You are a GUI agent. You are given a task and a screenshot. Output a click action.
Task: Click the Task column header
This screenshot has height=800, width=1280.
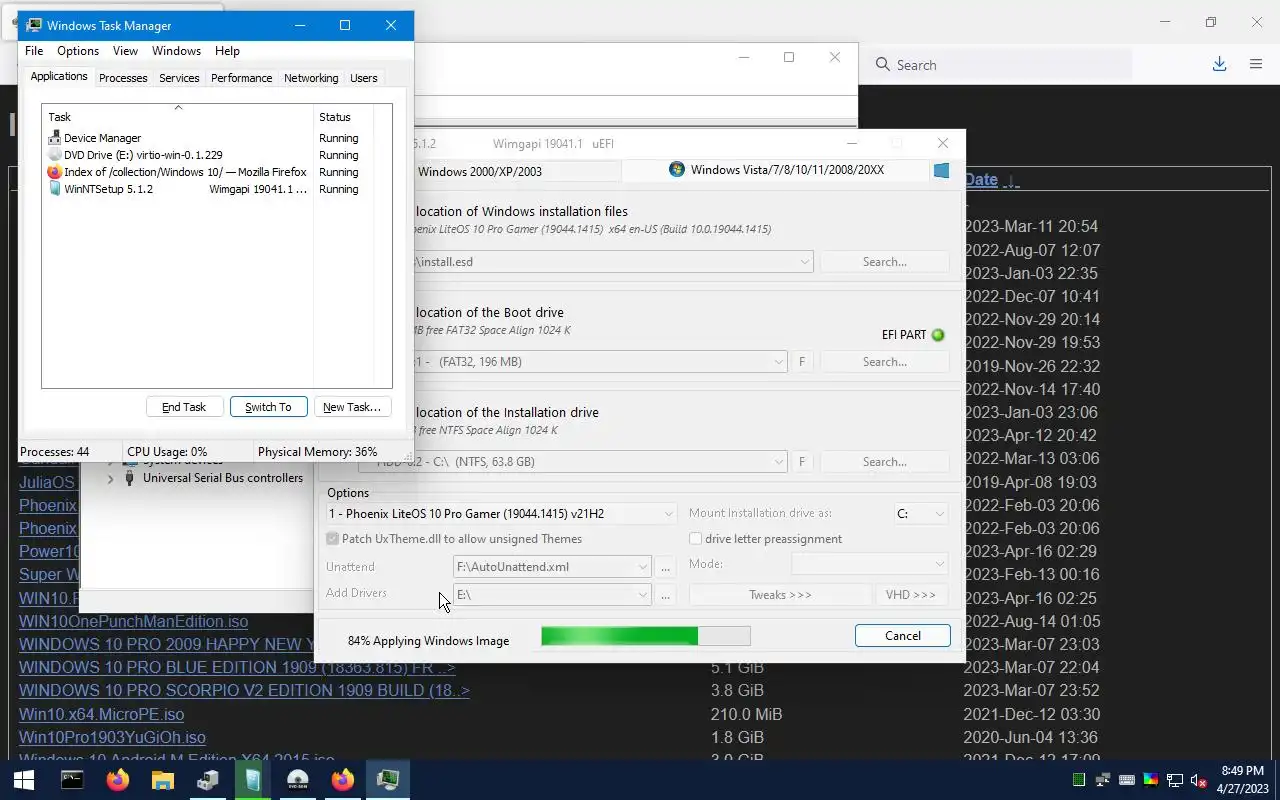point(178,117)
